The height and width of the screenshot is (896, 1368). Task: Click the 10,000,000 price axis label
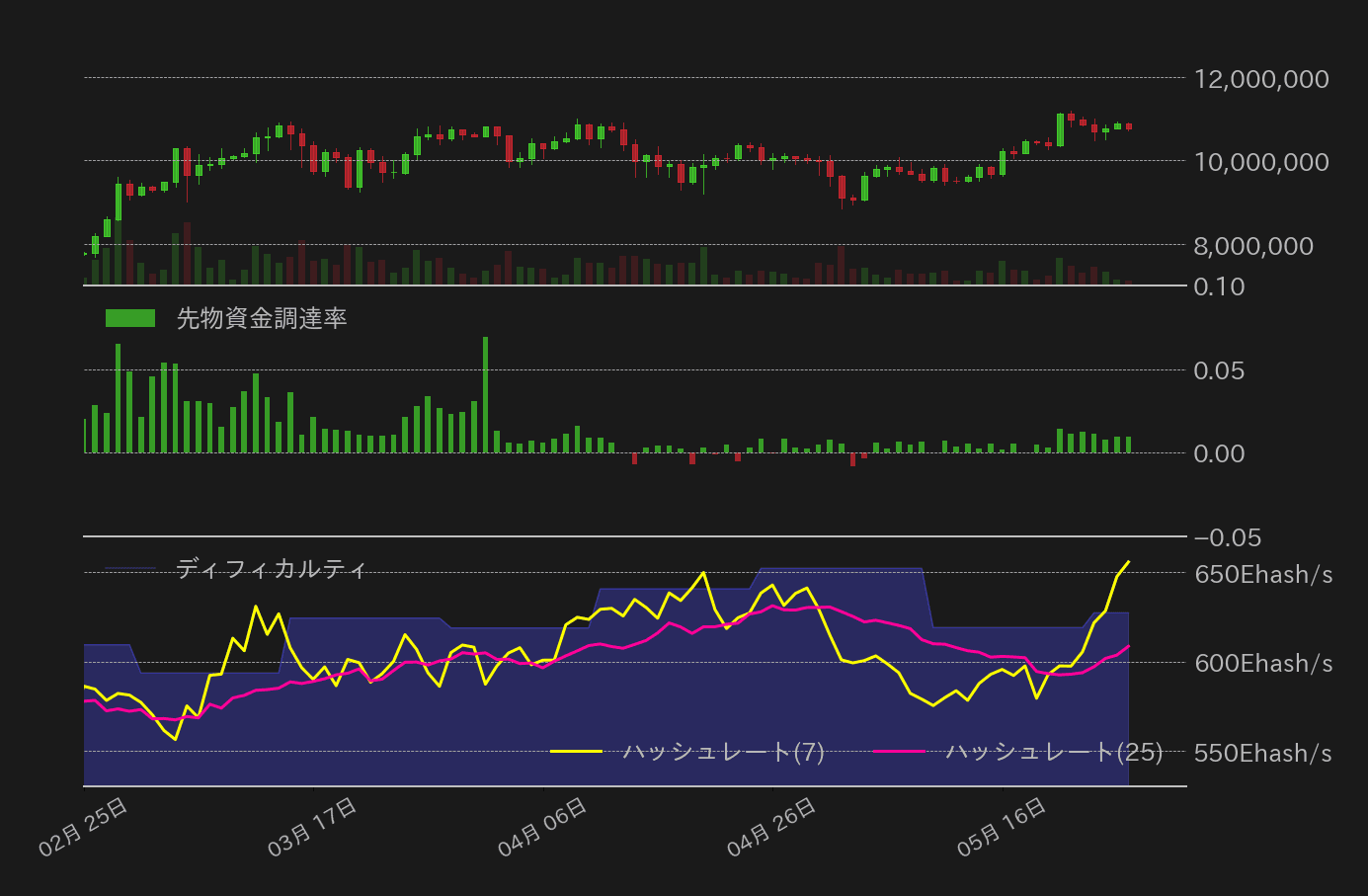[x=1261, y=162]
